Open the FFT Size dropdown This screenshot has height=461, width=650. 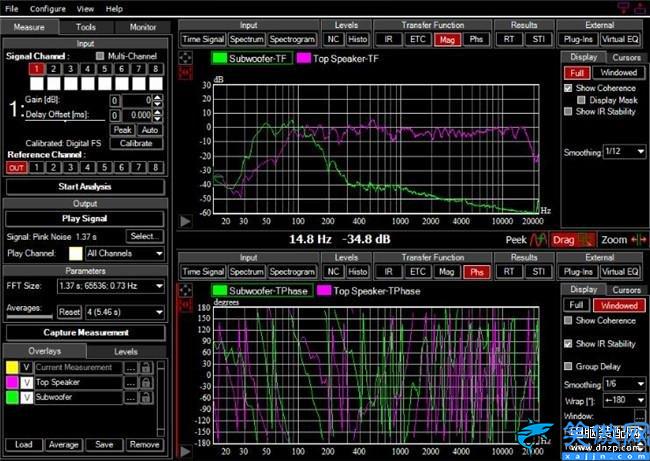point(111,286)
